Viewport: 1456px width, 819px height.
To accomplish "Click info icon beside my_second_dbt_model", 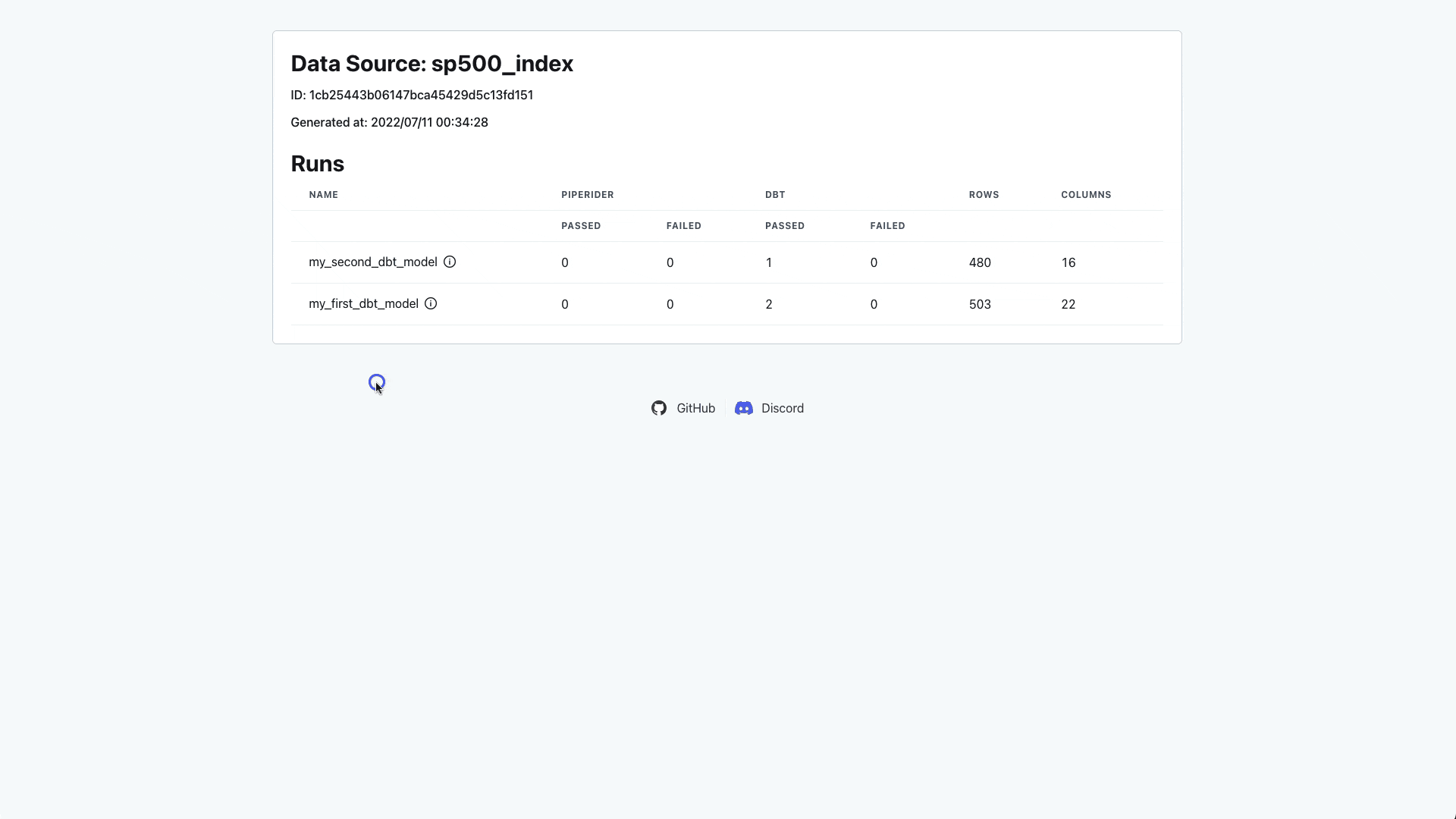I will [450, 262].
